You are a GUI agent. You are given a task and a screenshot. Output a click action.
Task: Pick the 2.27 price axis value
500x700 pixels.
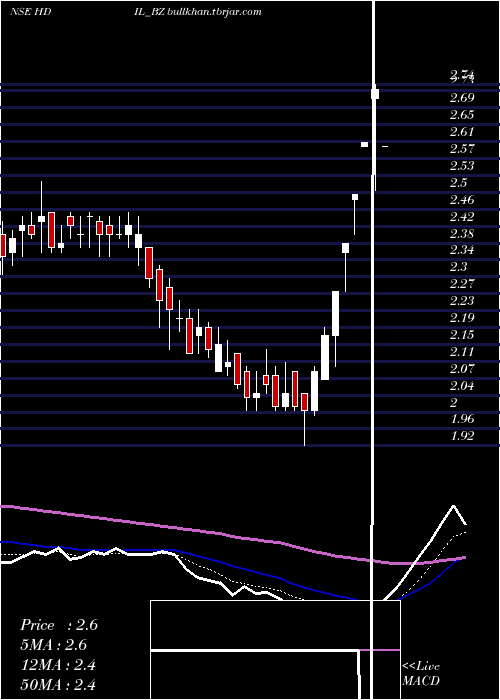462,284
